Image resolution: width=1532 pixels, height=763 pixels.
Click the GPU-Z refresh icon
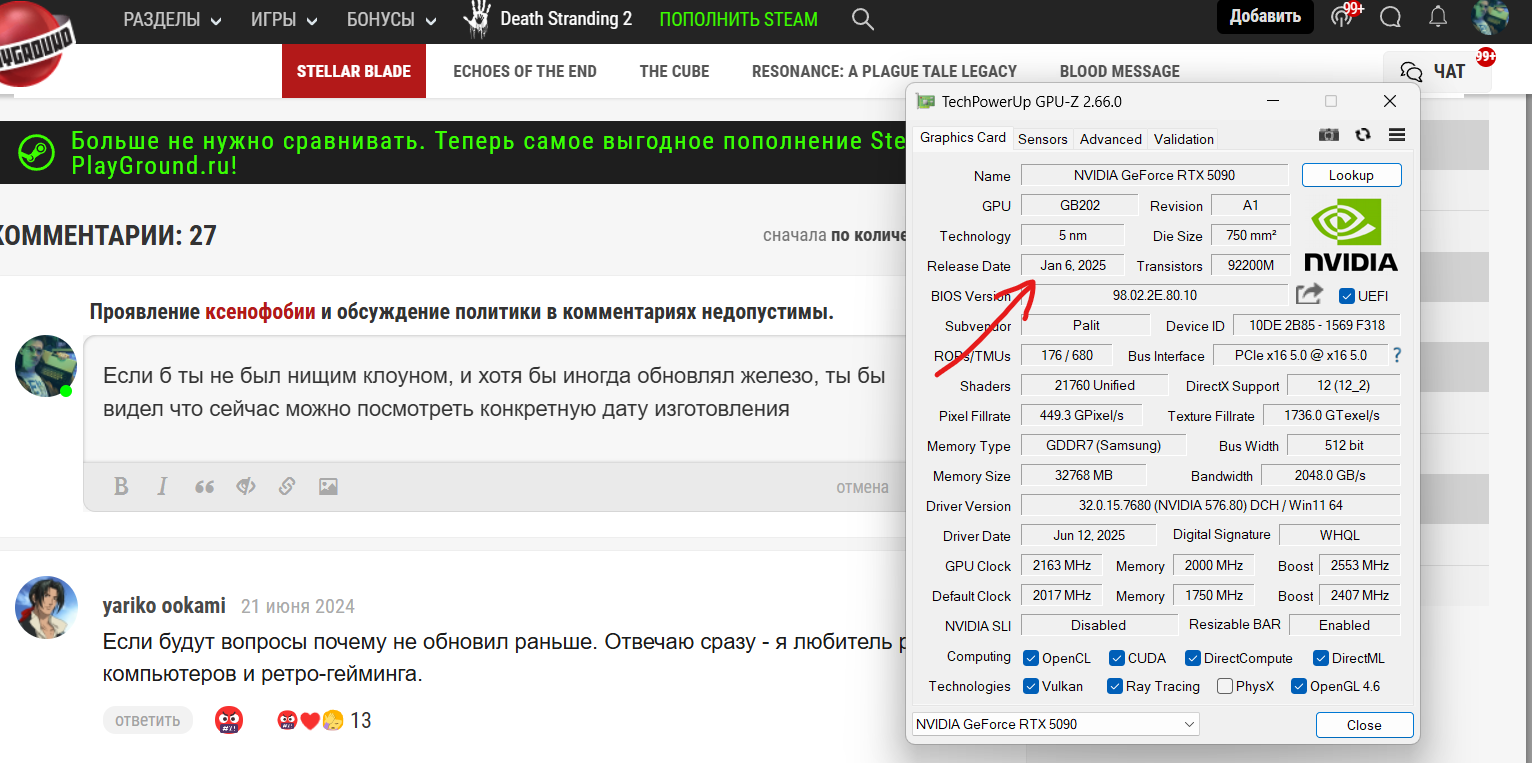[x=1362, y=135]
